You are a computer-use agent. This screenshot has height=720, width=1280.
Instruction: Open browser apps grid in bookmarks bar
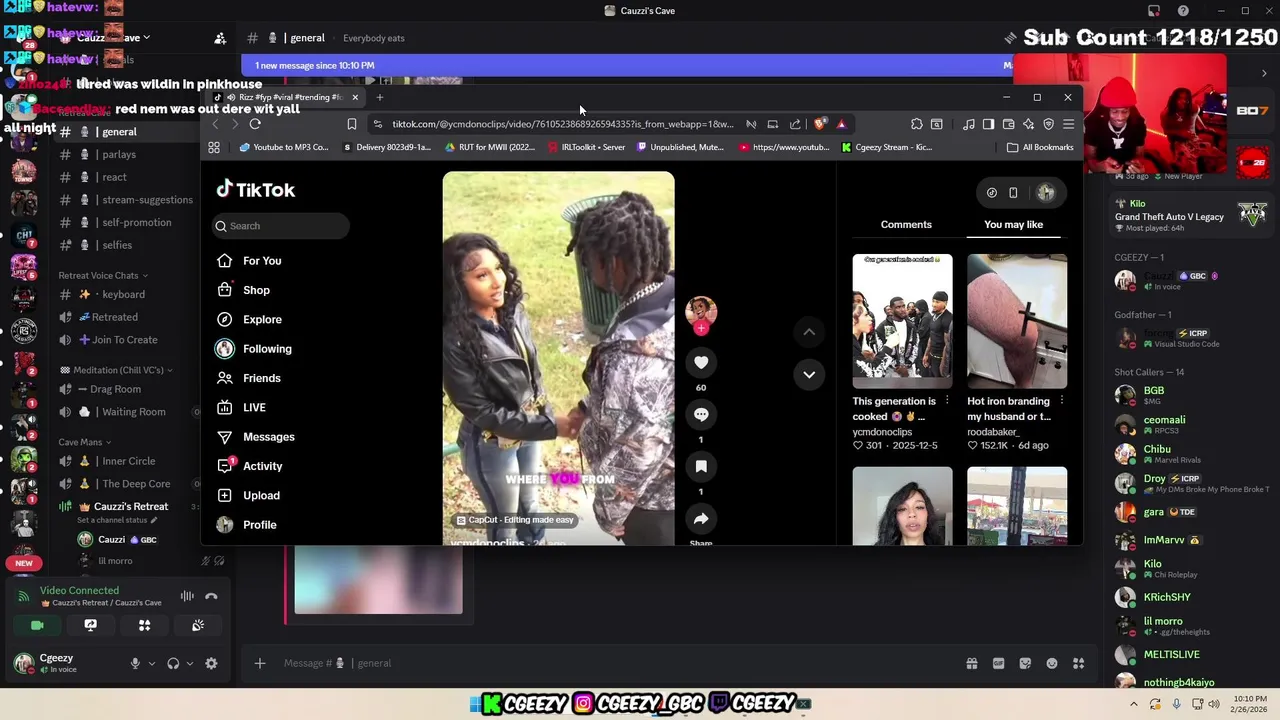[214, 147]
